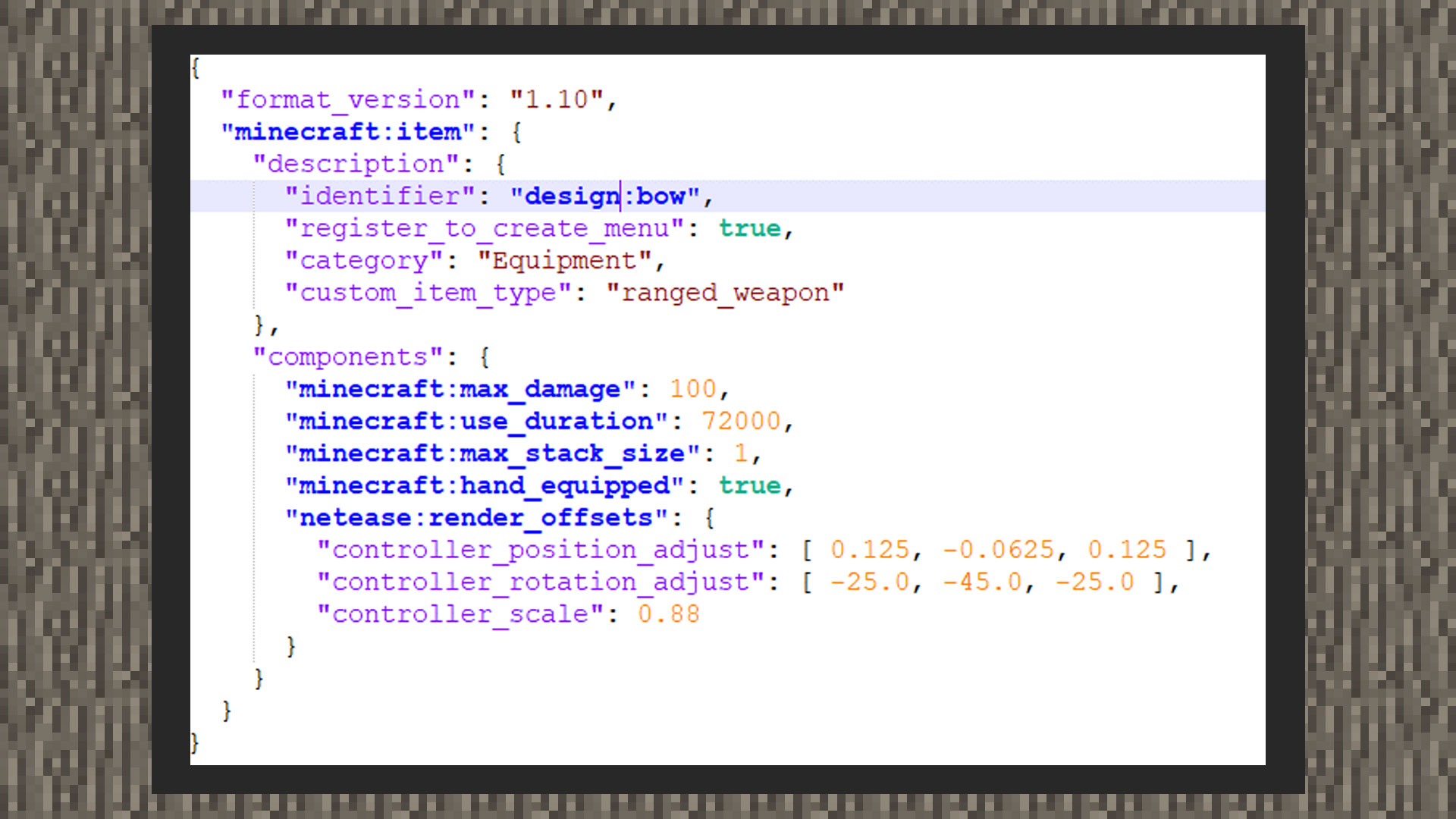Select the controller_scale value 0.88
Screen dimensions: 1456x819
(x=668, y=614)
